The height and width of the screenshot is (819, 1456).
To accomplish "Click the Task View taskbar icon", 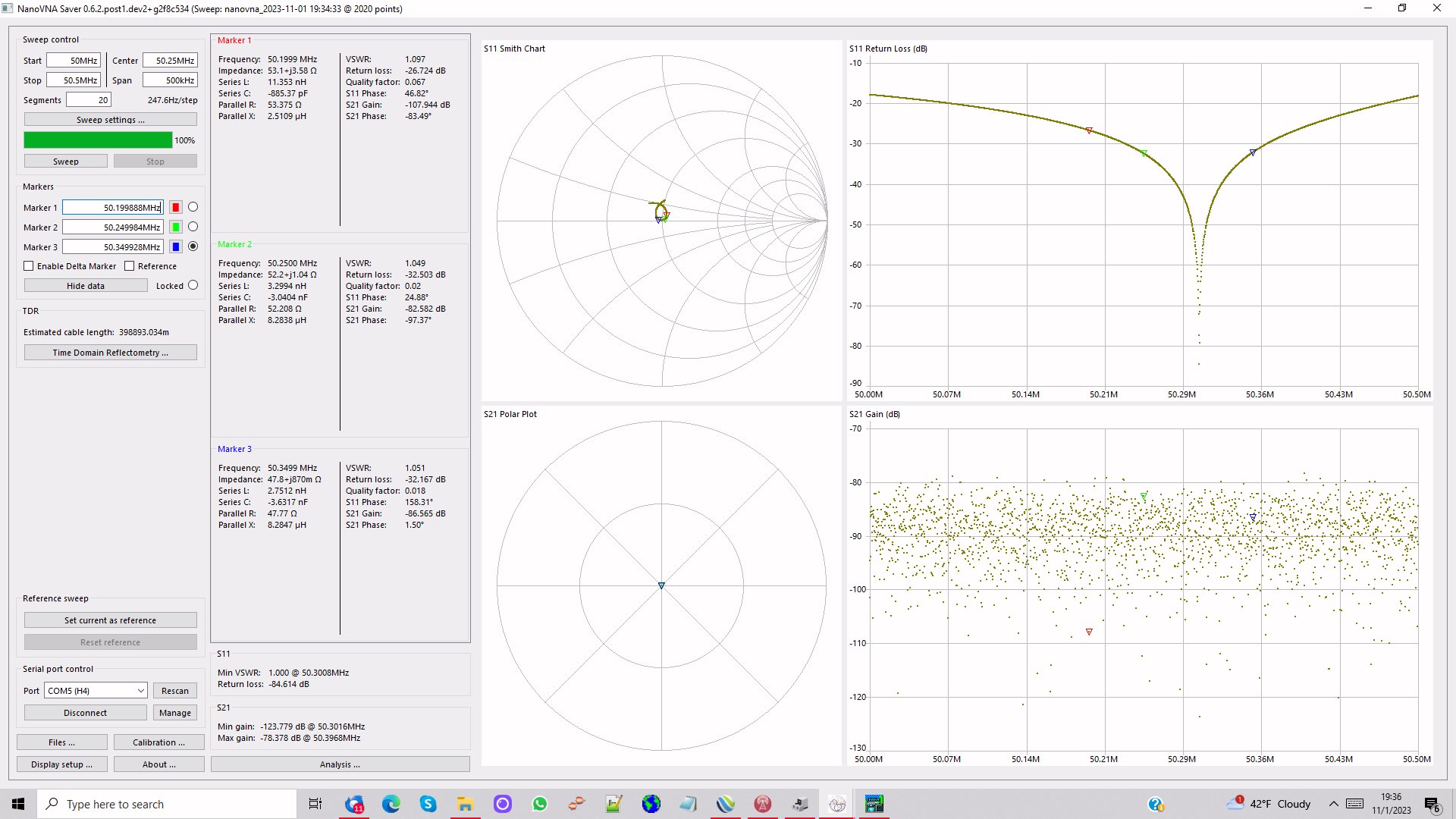I will 315,804.
